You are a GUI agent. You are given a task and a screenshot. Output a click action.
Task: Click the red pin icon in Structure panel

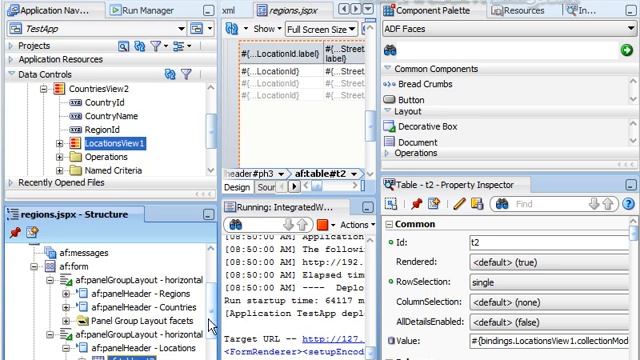pos(15,233)
